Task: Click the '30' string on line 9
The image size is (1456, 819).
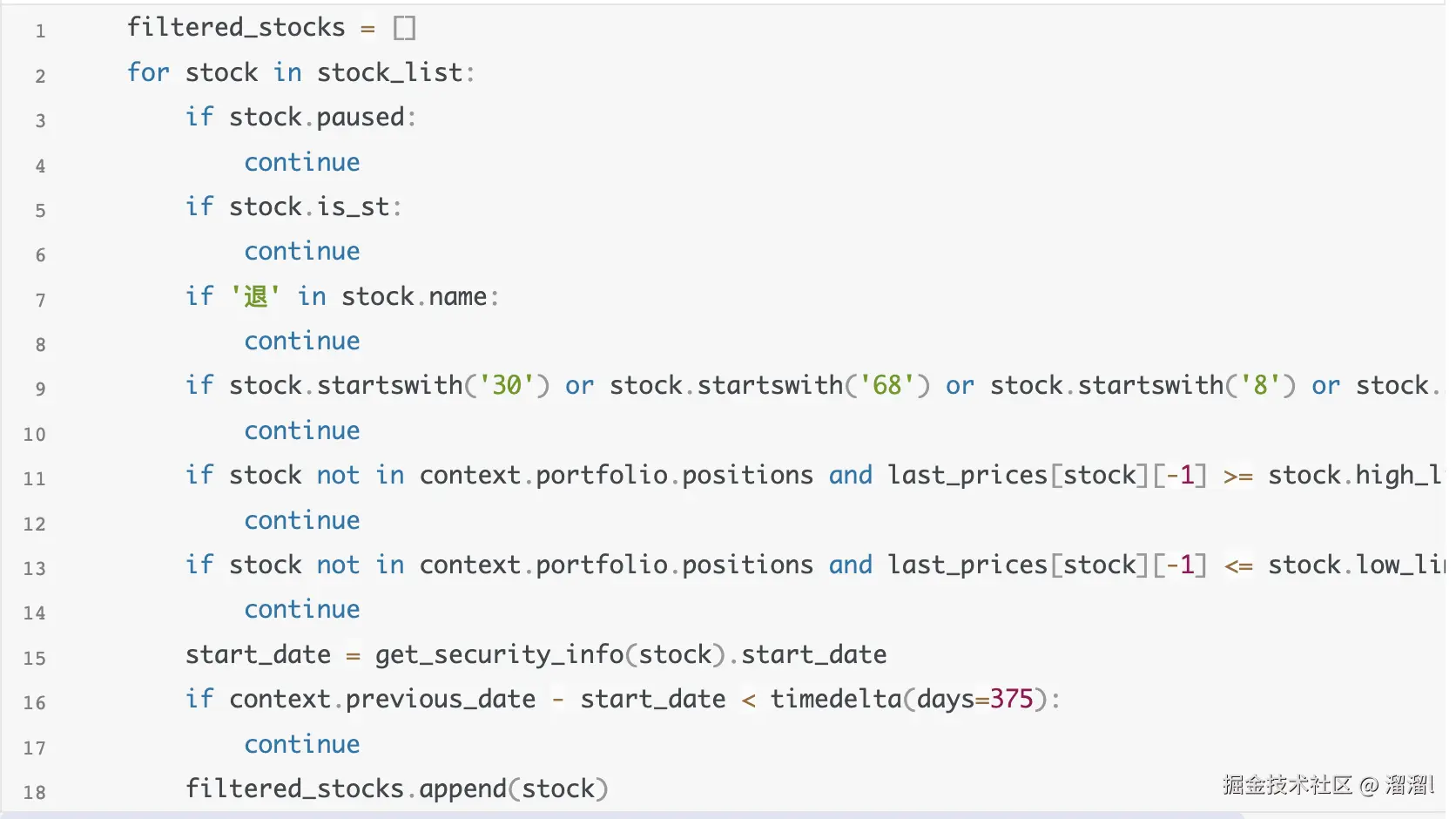Action: (507, 385)
